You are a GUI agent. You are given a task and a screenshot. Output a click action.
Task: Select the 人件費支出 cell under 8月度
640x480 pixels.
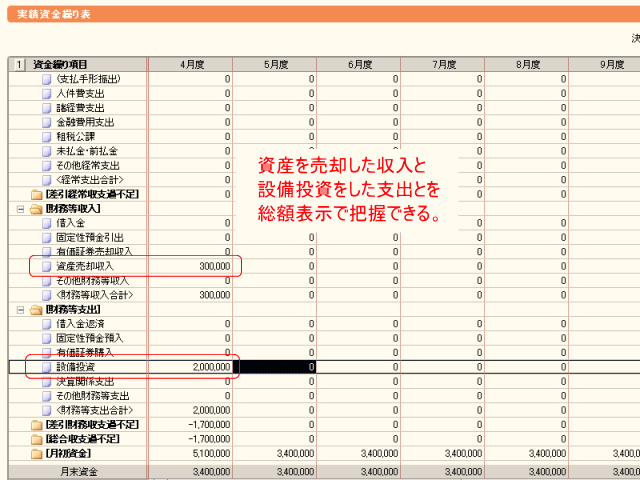click(527, 93)
